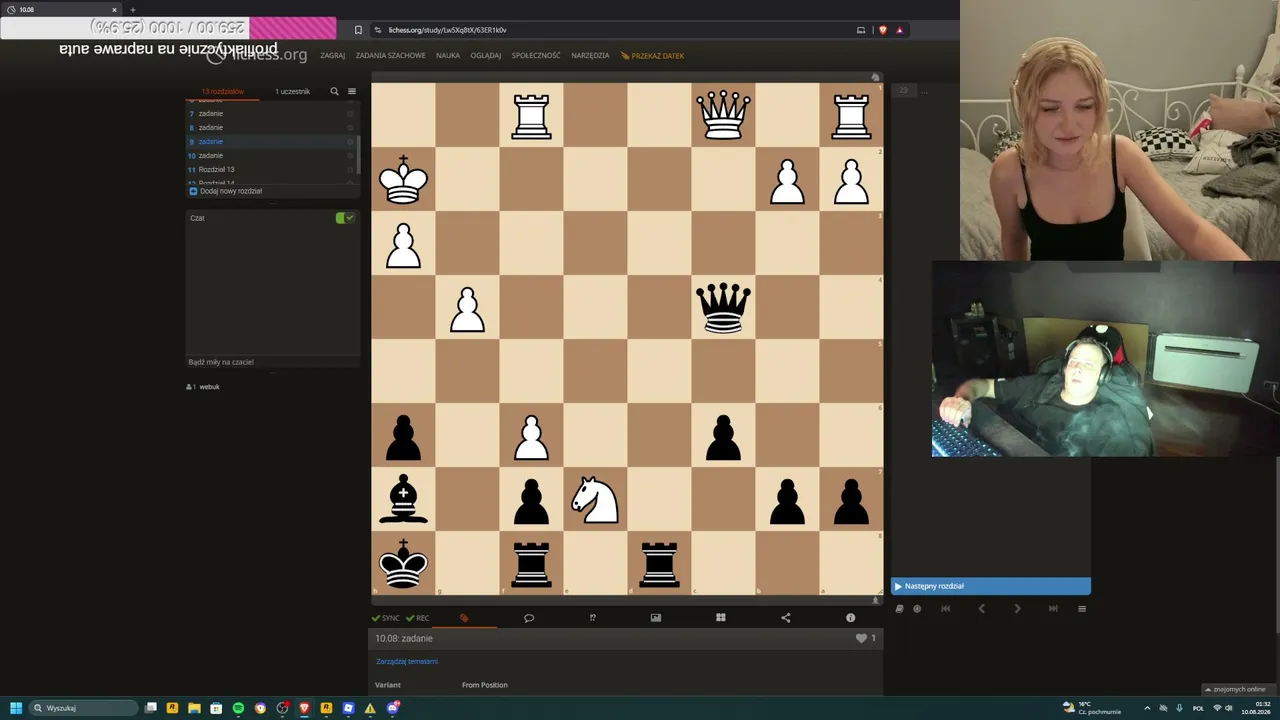Open the multiboard grid view tab
Viewport: 1280px width, 720px height.
click(720, 618)
